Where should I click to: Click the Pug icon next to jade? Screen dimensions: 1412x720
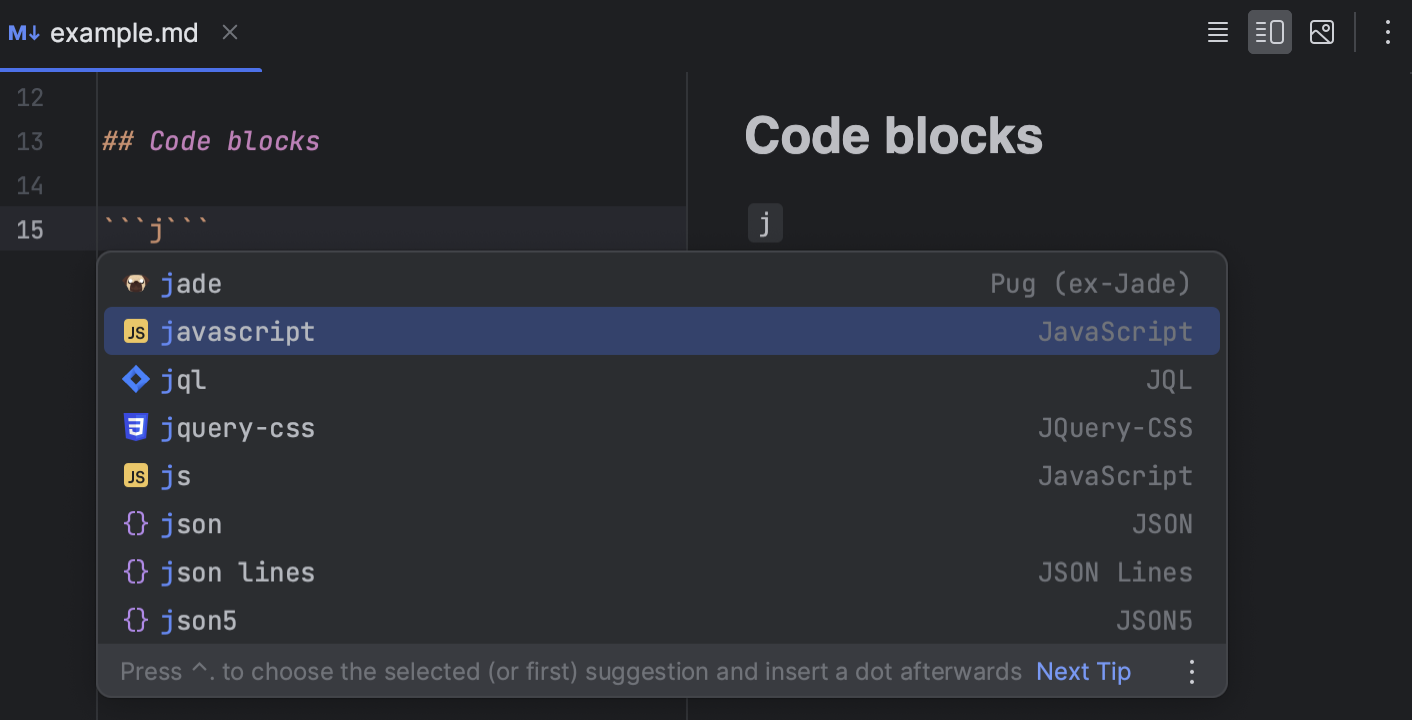pos(135,283)
